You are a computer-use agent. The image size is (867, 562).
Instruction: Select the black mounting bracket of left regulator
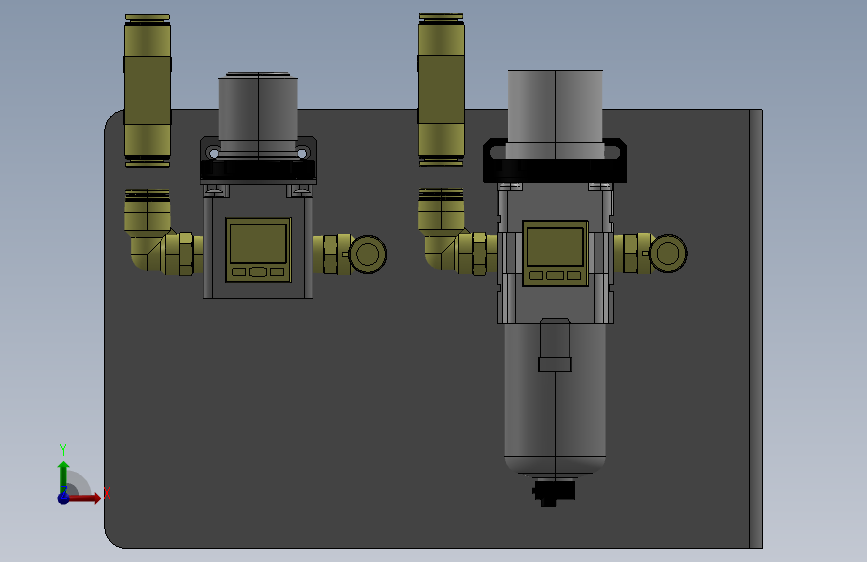click(x=258, y=170)
